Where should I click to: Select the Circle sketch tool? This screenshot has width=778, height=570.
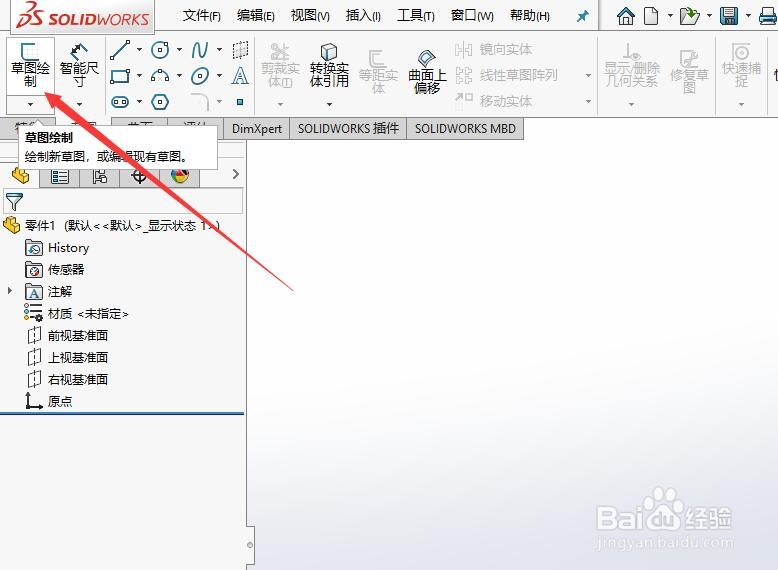[x=160, y=50]
